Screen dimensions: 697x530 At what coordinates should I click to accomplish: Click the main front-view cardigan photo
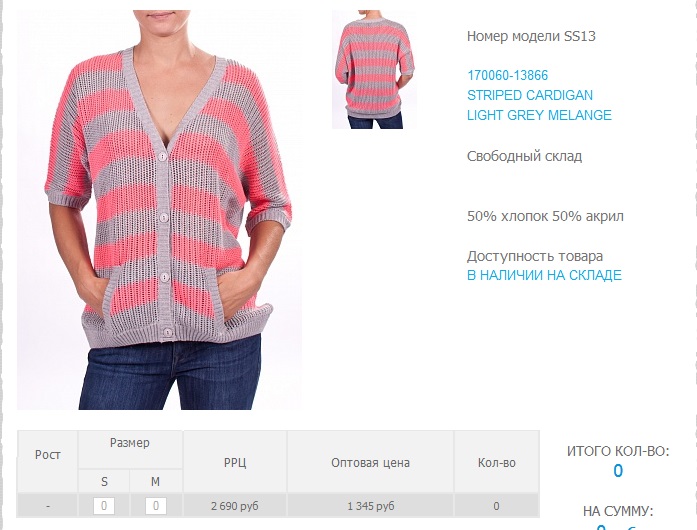tap(159, 209)
